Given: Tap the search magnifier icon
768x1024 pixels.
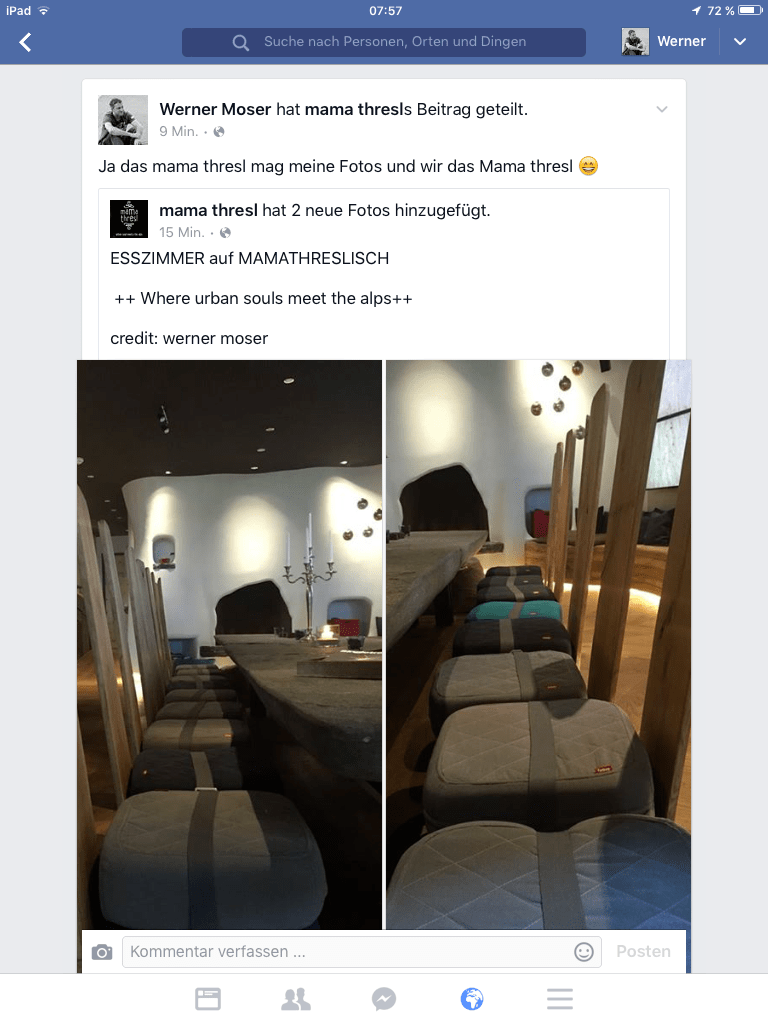Looking at the screenshot, I should click(240, 42).
